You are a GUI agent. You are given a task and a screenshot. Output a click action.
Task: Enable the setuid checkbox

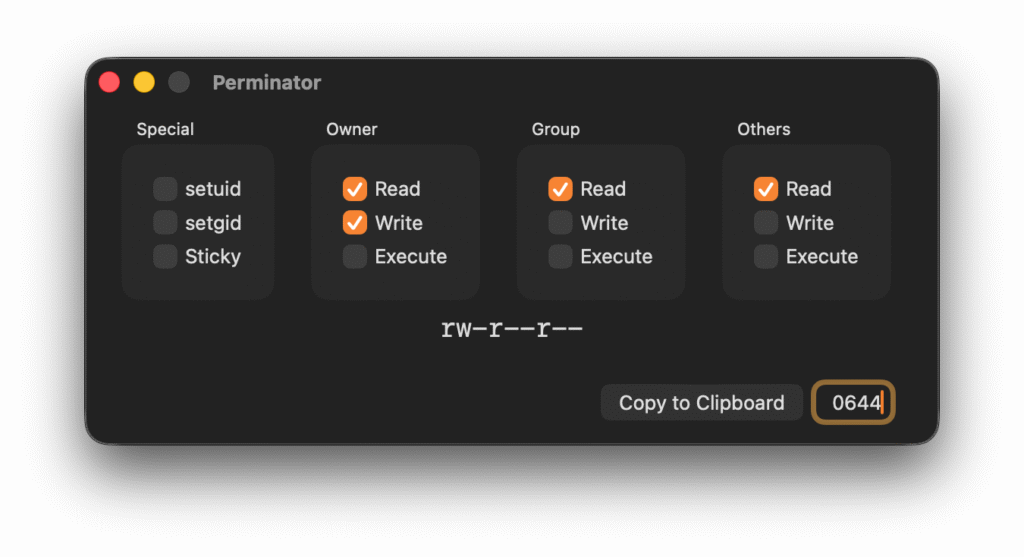coord(165,189)
